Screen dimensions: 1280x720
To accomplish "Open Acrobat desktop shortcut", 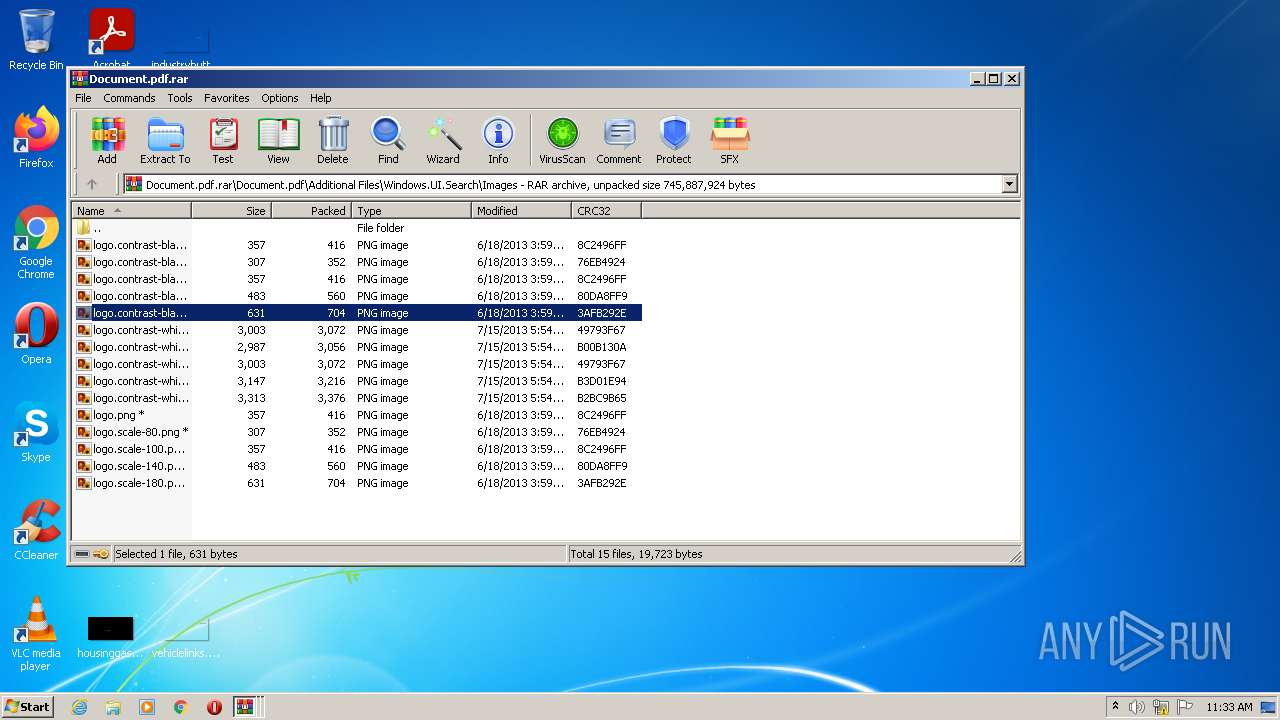I will pos(111,37).
